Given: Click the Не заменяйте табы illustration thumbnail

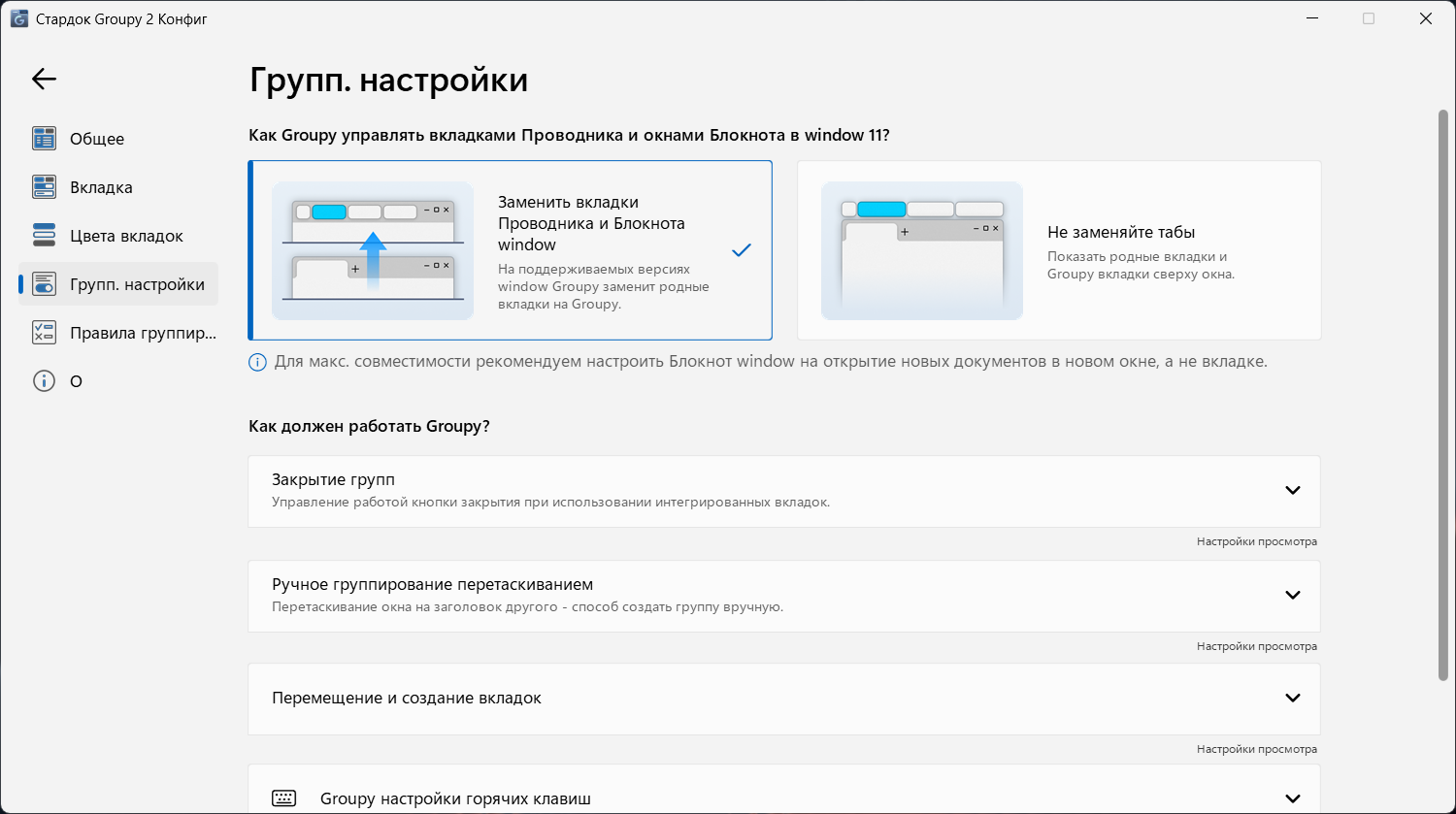Looking at the screenshot, I should [x=922, y=250].
